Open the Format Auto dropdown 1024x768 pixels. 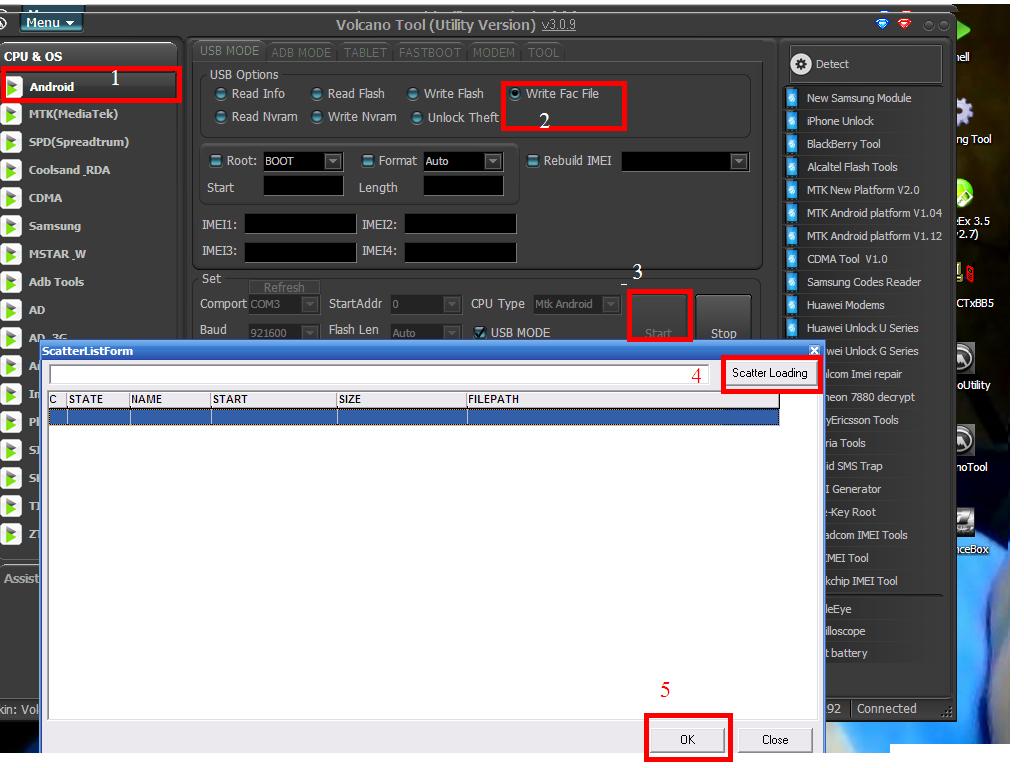coord(493,161)
